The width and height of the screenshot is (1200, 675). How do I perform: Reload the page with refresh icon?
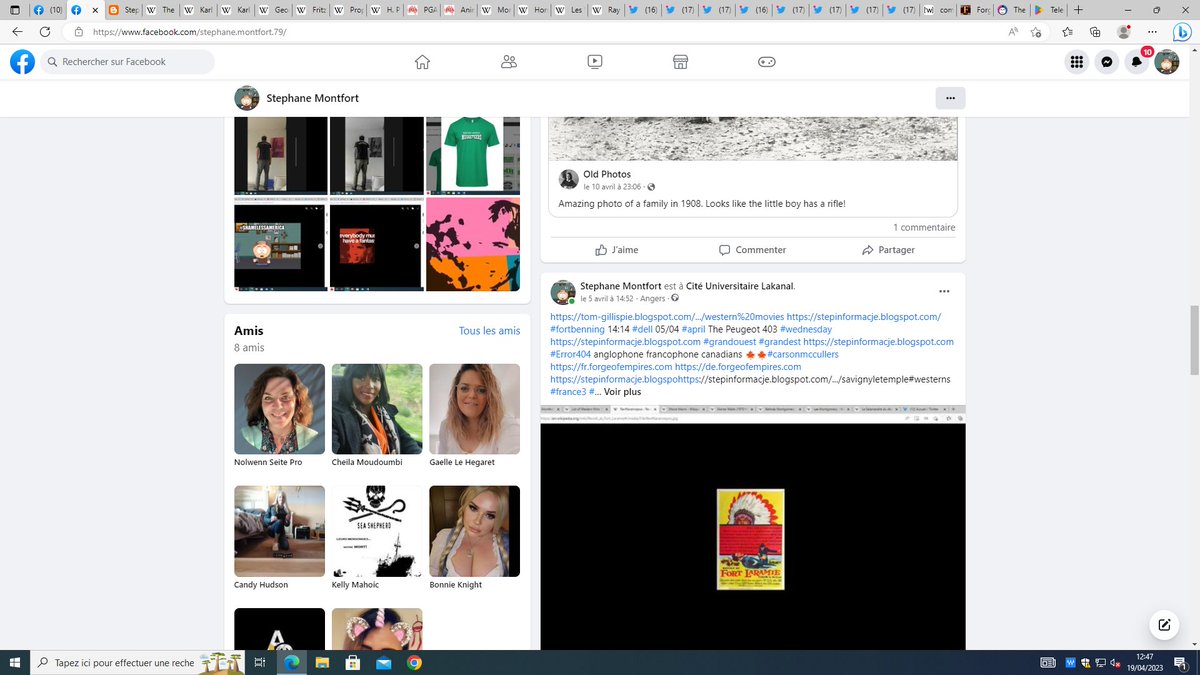[x=45, y=31]
